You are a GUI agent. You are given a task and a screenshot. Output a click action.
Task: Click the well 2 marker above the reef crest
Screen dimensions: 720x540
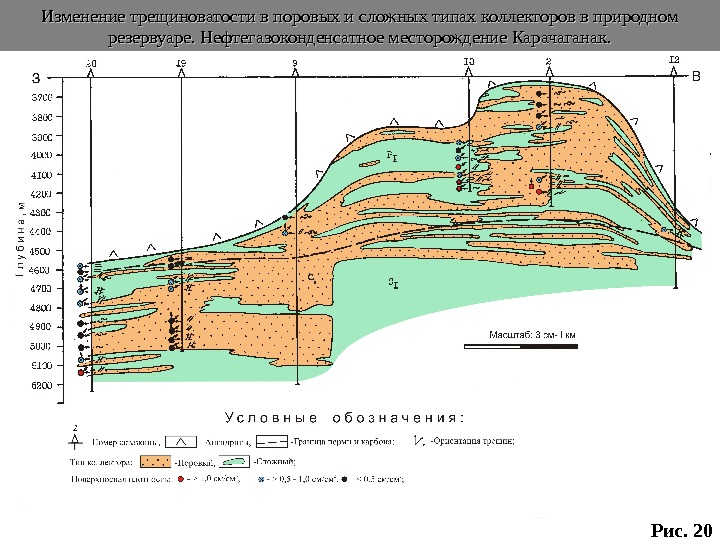550,71
